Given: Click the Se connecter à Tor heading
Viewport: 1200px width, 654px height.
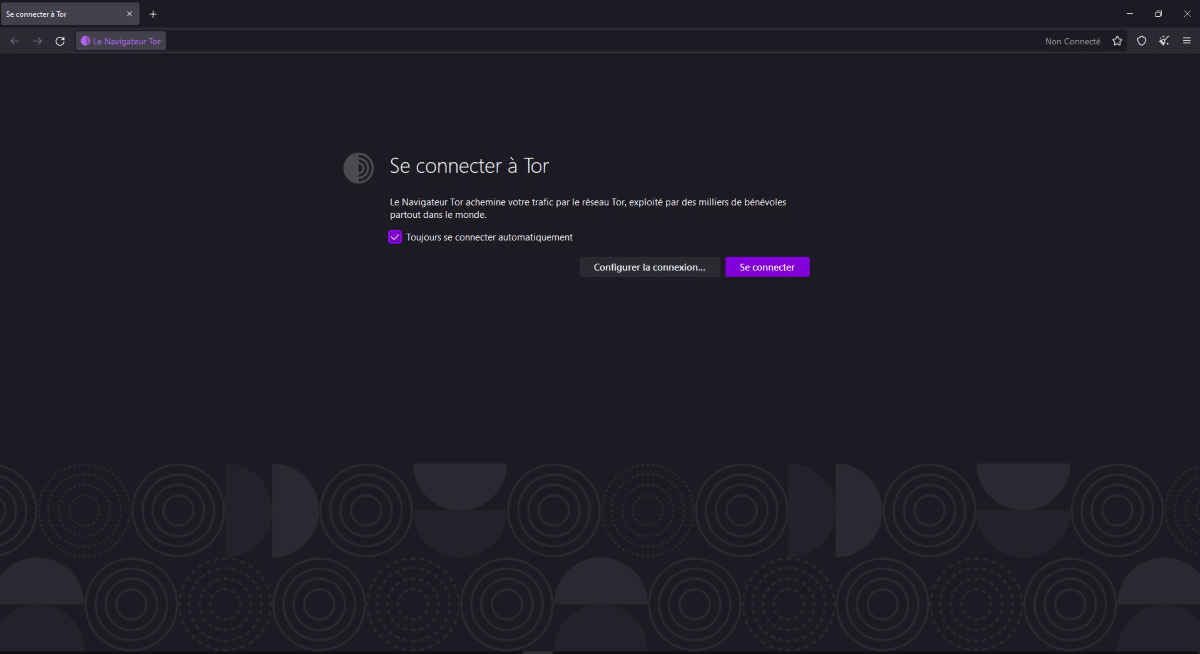Looking at the screenshot, I should [x=469, y=166].
